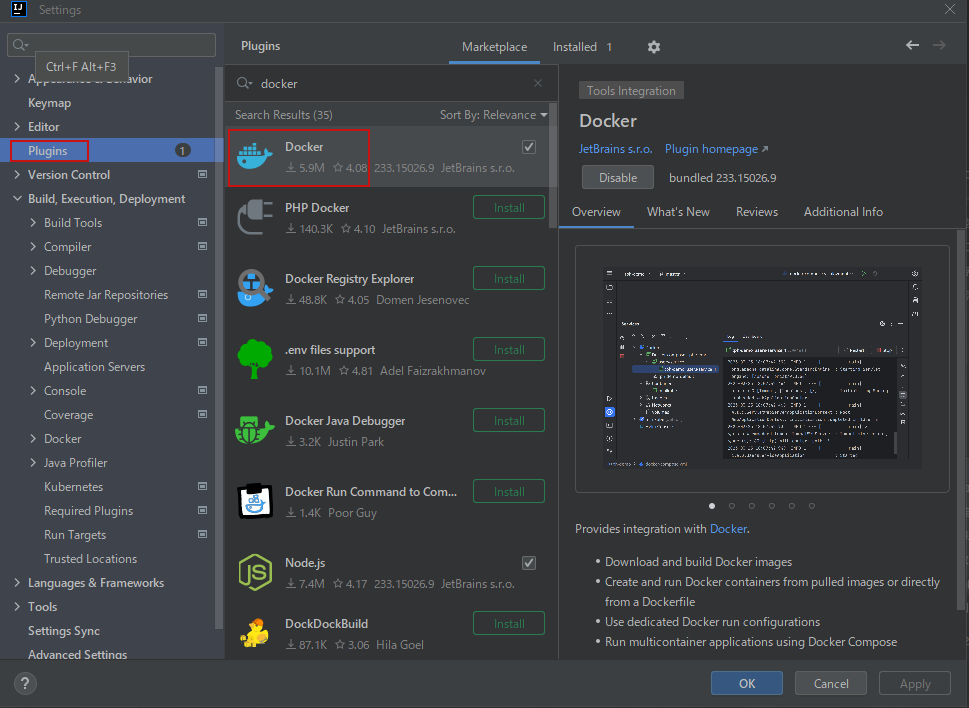
Task: Click the DockDockBuild duck icon
Action: [x=255, y=633]
